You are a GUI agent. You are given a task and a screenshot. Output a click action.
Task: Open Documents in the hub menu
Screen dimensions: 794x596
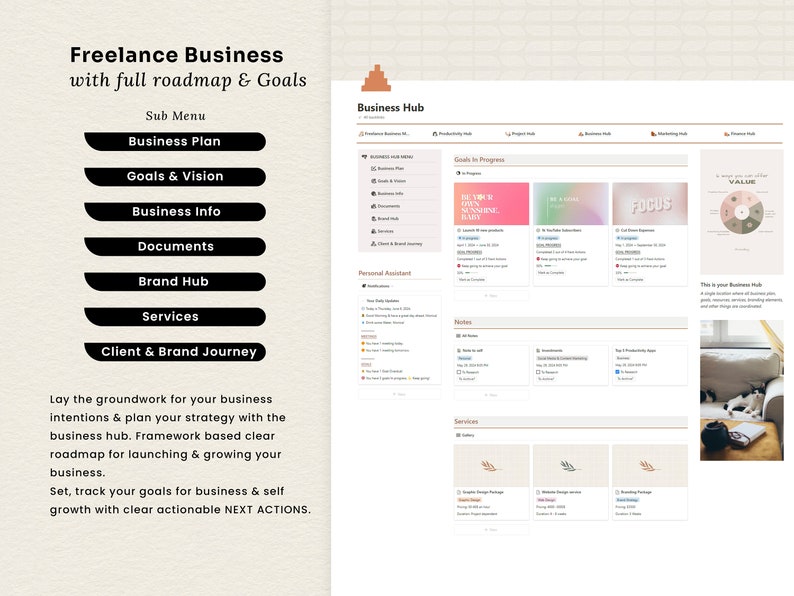pyautogui.click(x=385, y=206)
